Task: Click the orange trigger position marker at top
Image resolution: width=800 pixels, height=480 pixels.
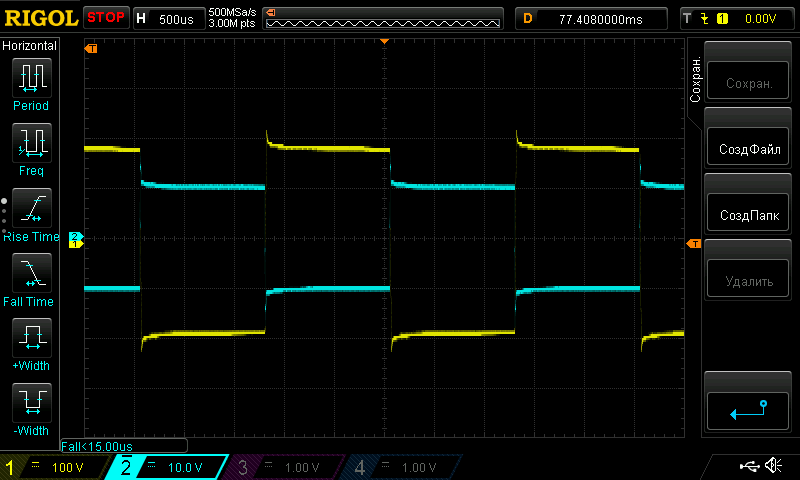Action: coord(384,41)
